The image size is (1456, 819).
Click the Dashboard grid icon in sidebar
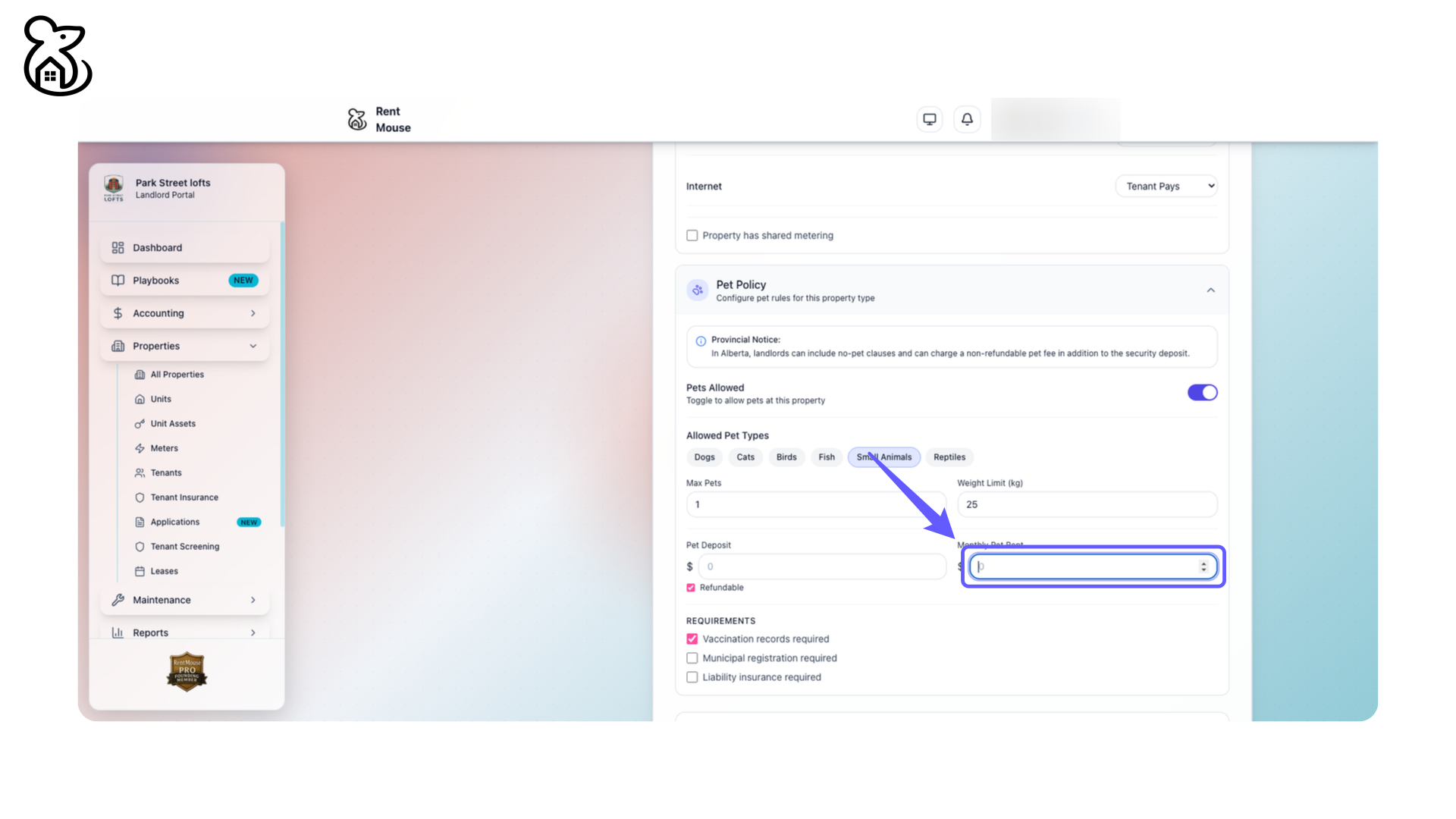coord(118,248)
